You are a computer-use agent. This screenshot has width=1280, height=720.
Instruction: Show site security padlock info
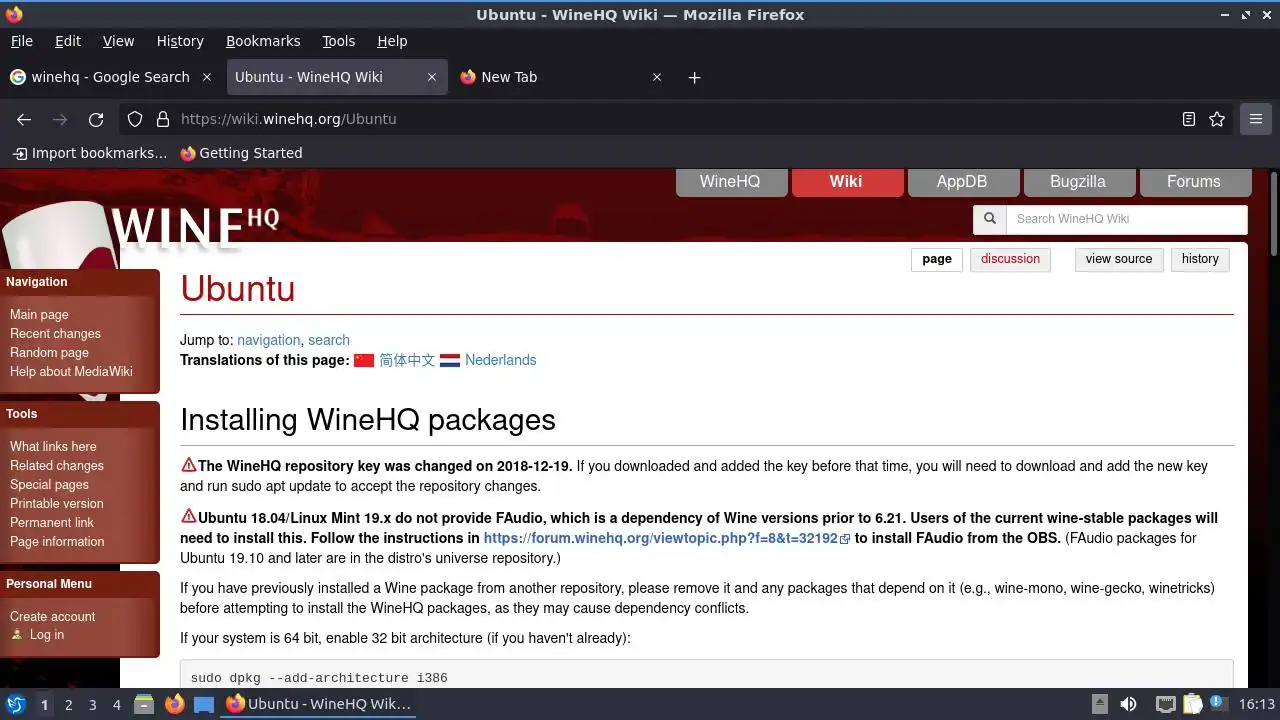[163, 119]
